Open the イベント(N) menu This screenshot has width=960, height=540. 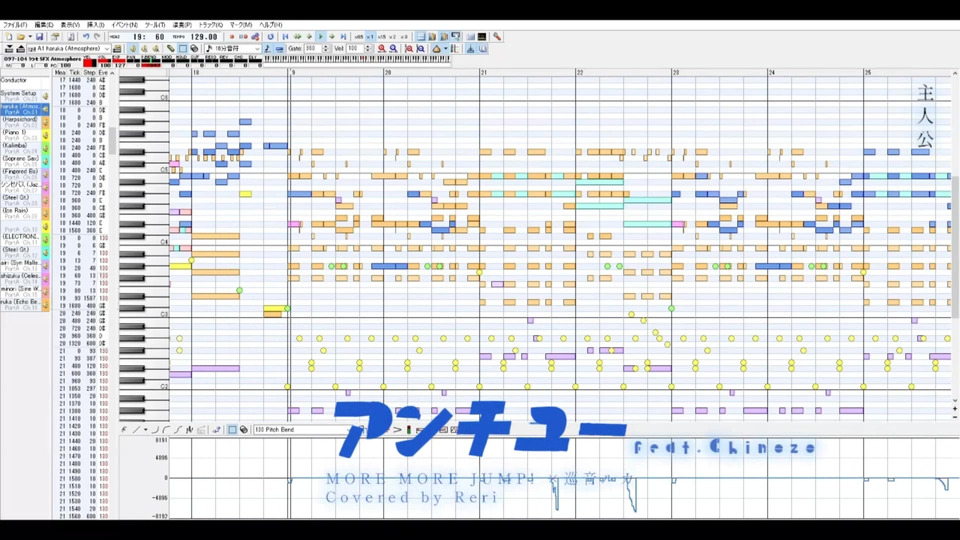point(124,25)
